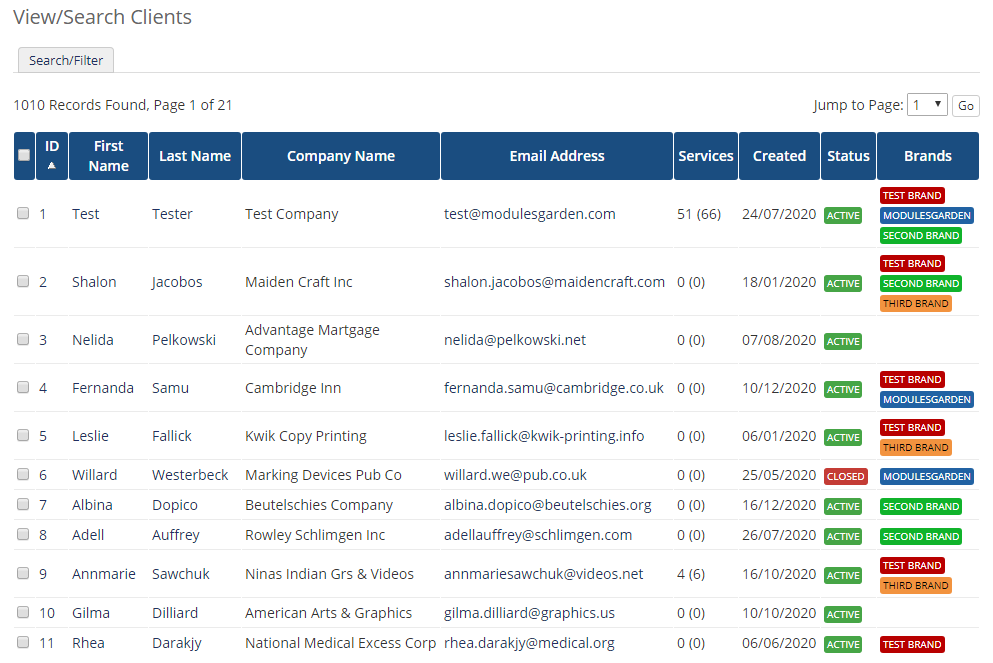Sort by the Created column header
The height and width of the screenshot is (663, 993).
point(779,155)
